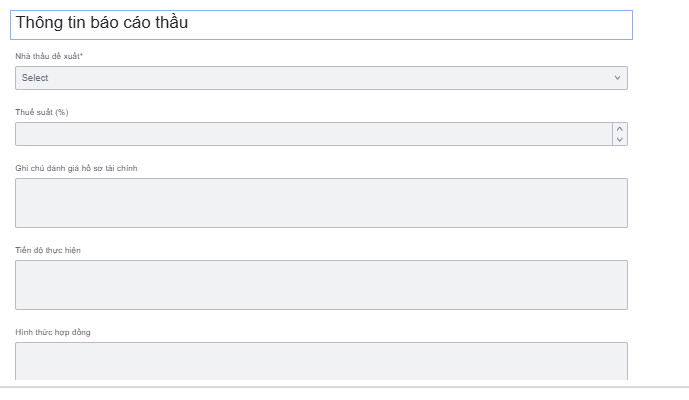Click the chevron arrow in the Select box
The height and width of the screenshot is (400, 689).
pos(617,78)
